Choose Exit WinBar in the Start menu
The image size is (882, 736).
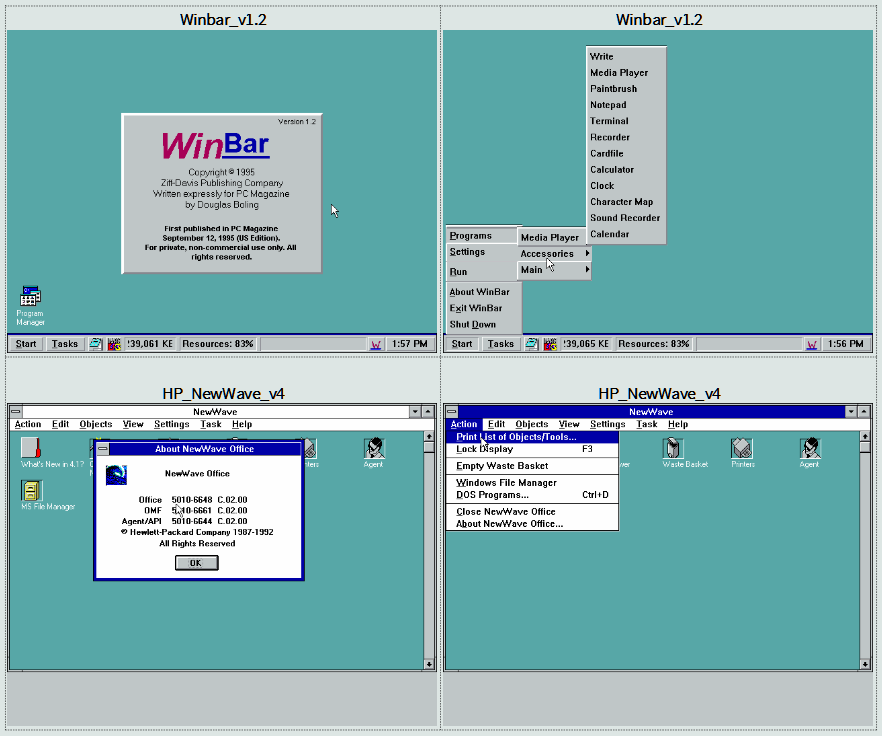point(482,308)
